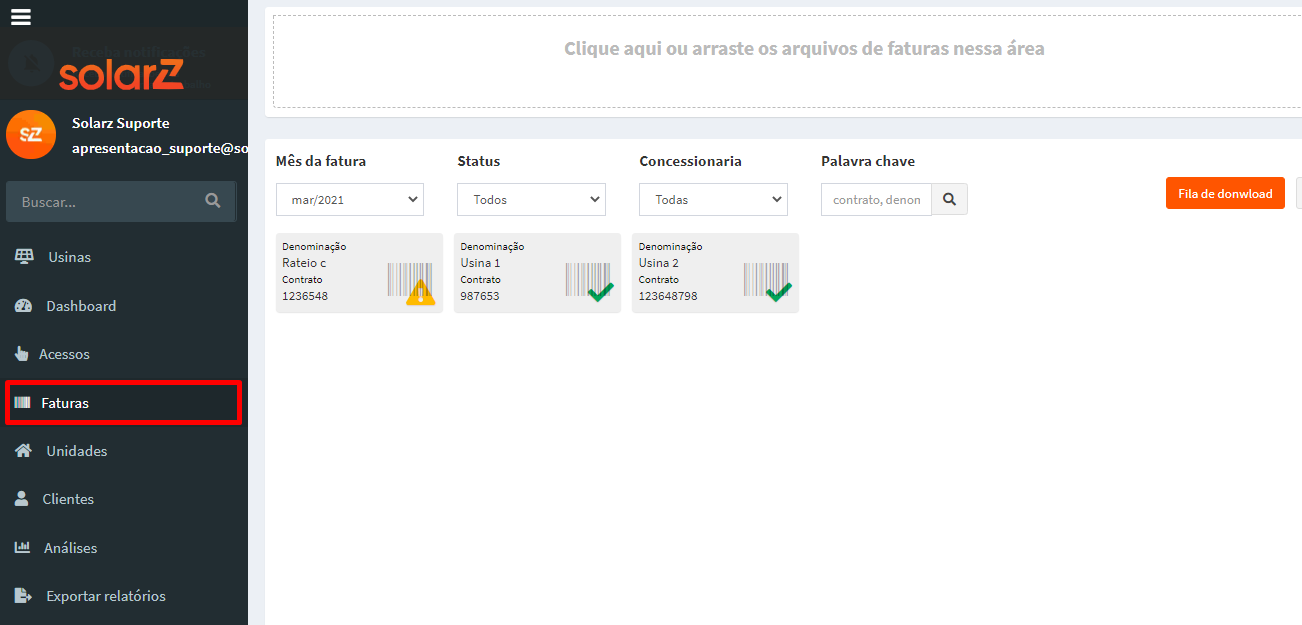The image size is (1302, 625).
Task: Navigate to Clientes section
Action: pos(68,499)
